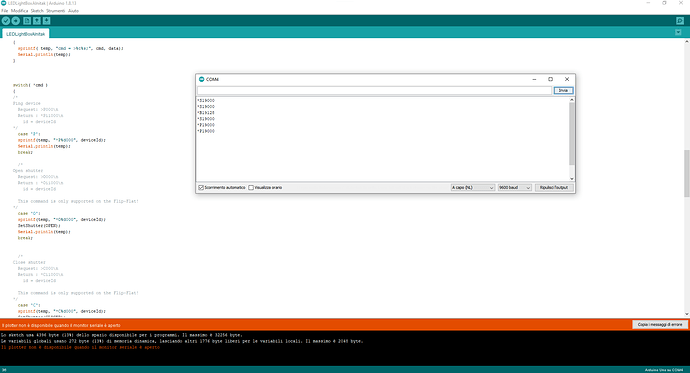The image size is (690, 373).
Task: Click the switch( *cmd ) code line
Action: pos(30,85)
